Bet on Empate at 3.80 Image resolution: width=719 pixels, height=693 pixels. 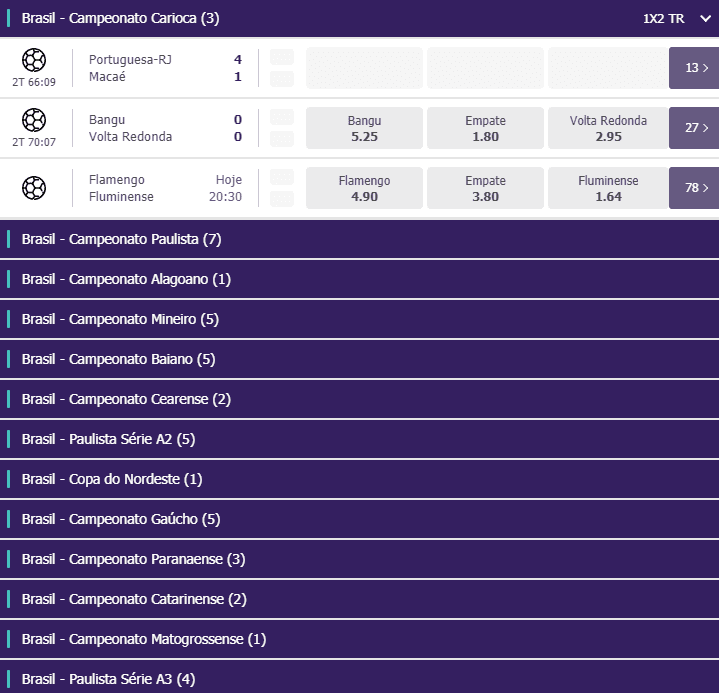[x=485, y=188]
